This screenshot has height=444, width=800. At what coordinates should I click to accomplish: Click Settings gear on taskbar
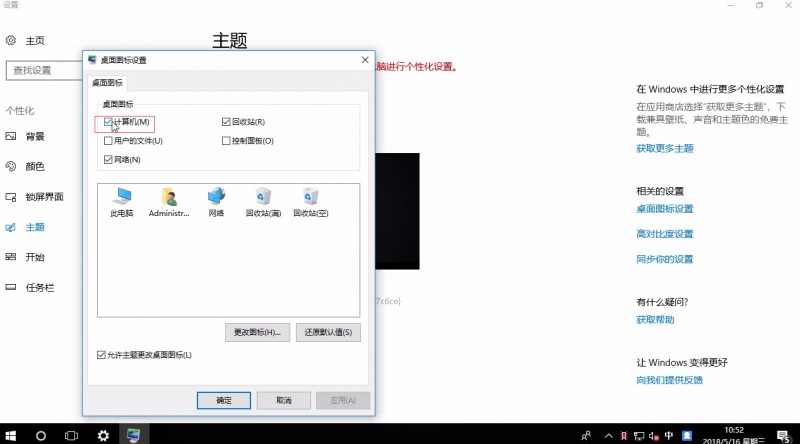(x=103, y=435)
